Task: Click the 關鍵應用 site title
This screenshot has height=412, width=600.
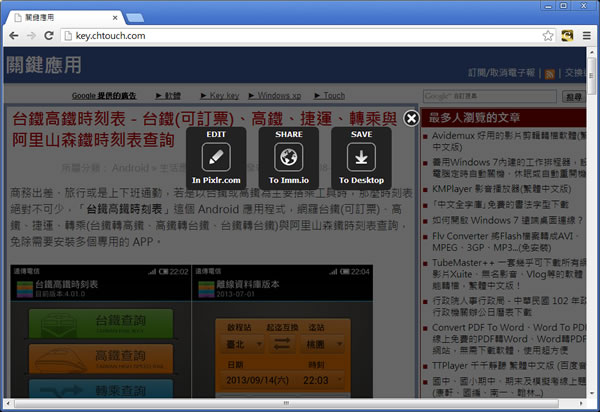Action: pos(44,65)
